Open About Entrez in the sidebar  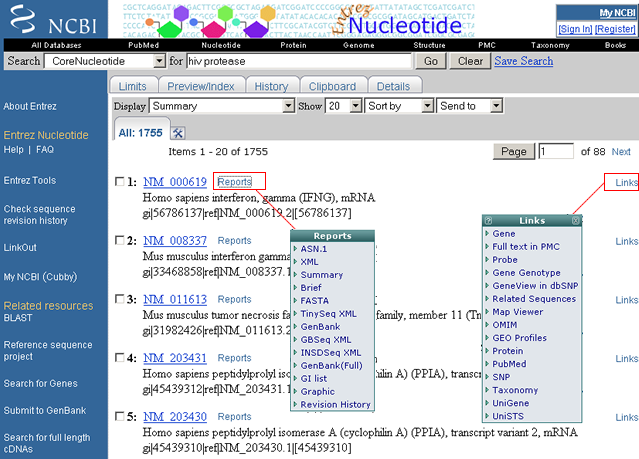(x=30, y=106)
